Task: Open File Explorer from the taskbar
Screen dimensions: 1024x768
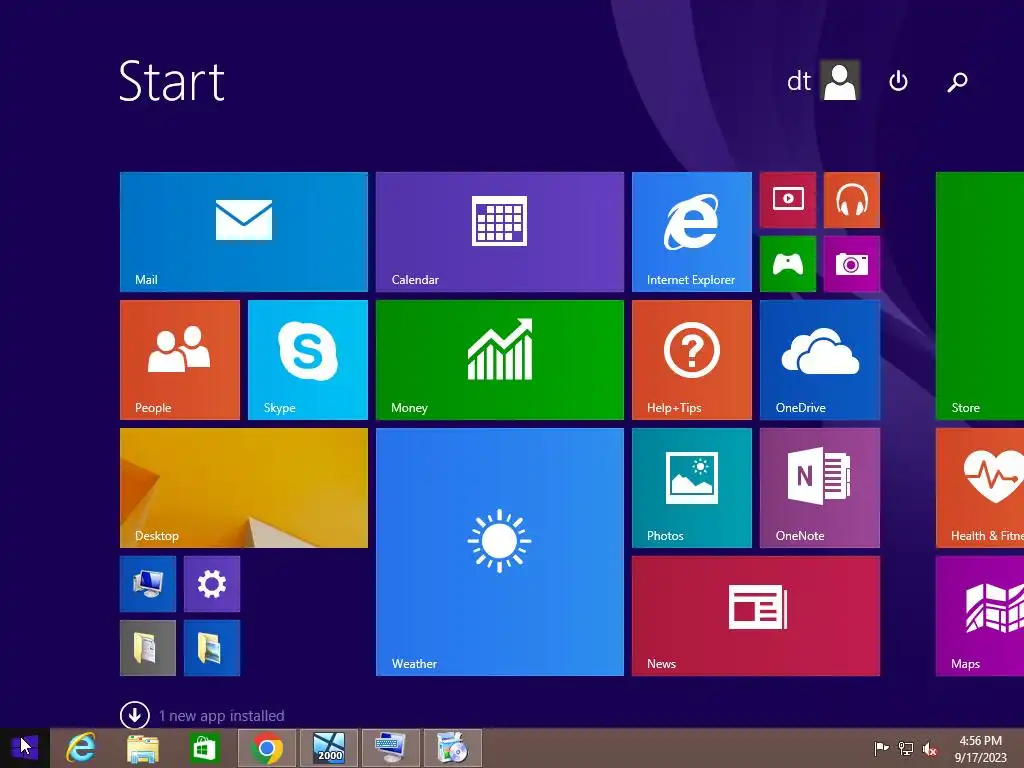Action: tap(142, 748)
